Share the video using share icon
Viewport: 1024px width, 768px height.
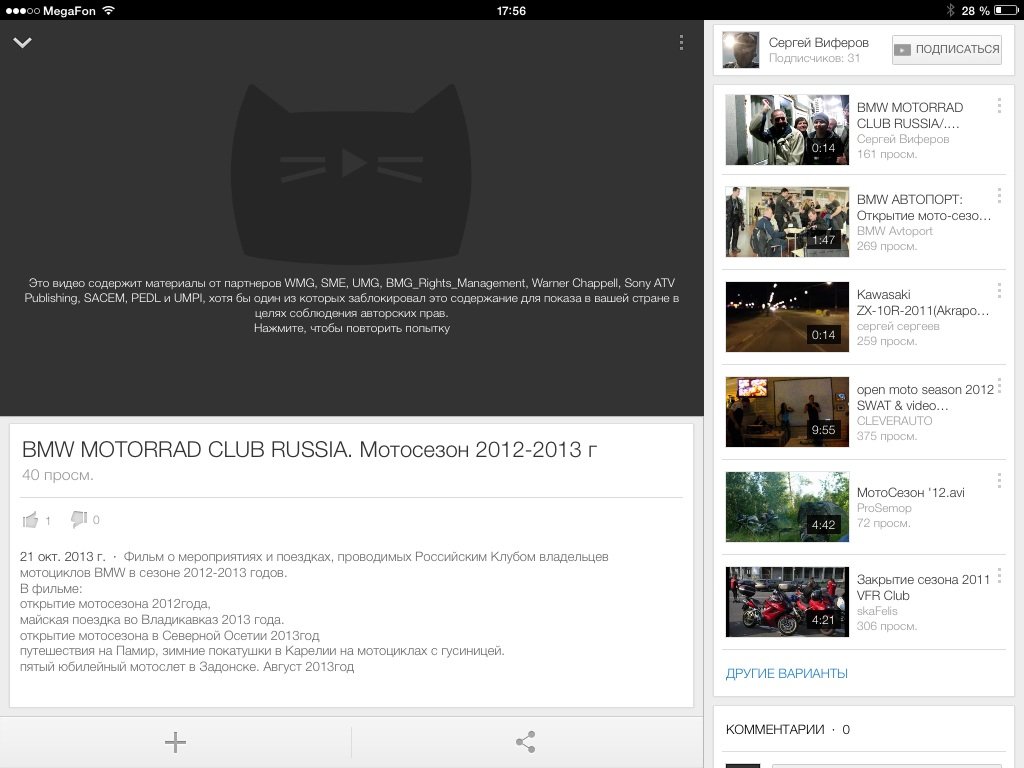pos(526,742)
